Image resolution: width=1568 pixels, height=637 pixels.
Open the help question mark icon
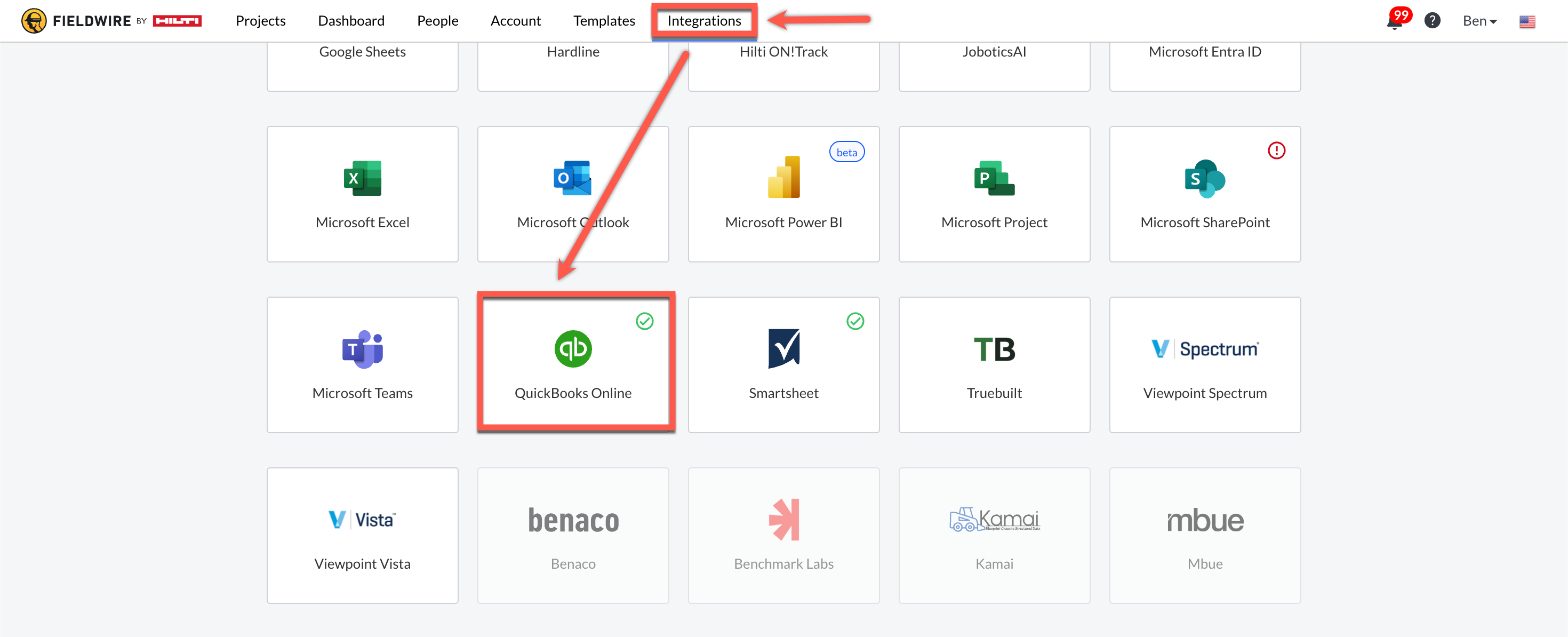click(x=1431, y=21)
